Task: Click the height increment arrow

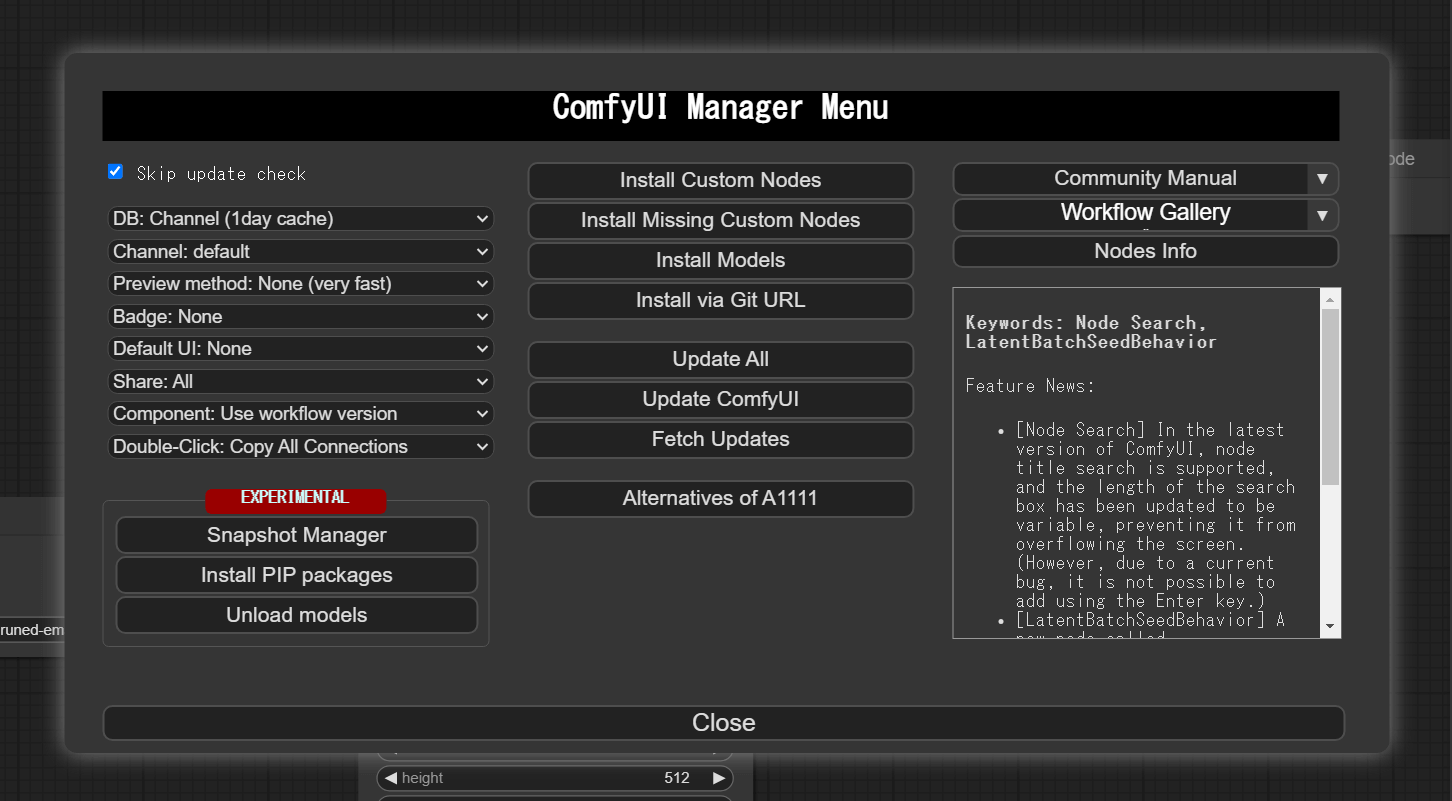Action: [717, 777]
